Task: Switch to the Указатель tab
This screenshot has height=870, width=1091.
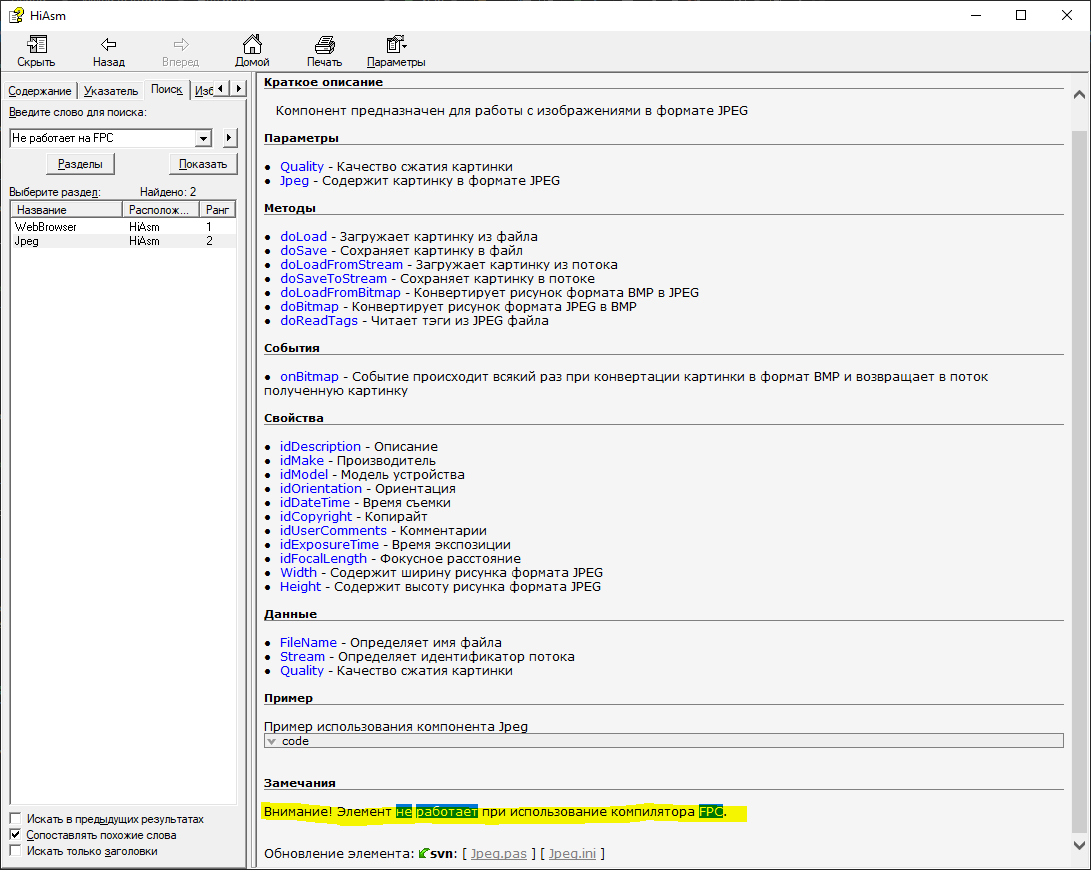Action: 111,90
